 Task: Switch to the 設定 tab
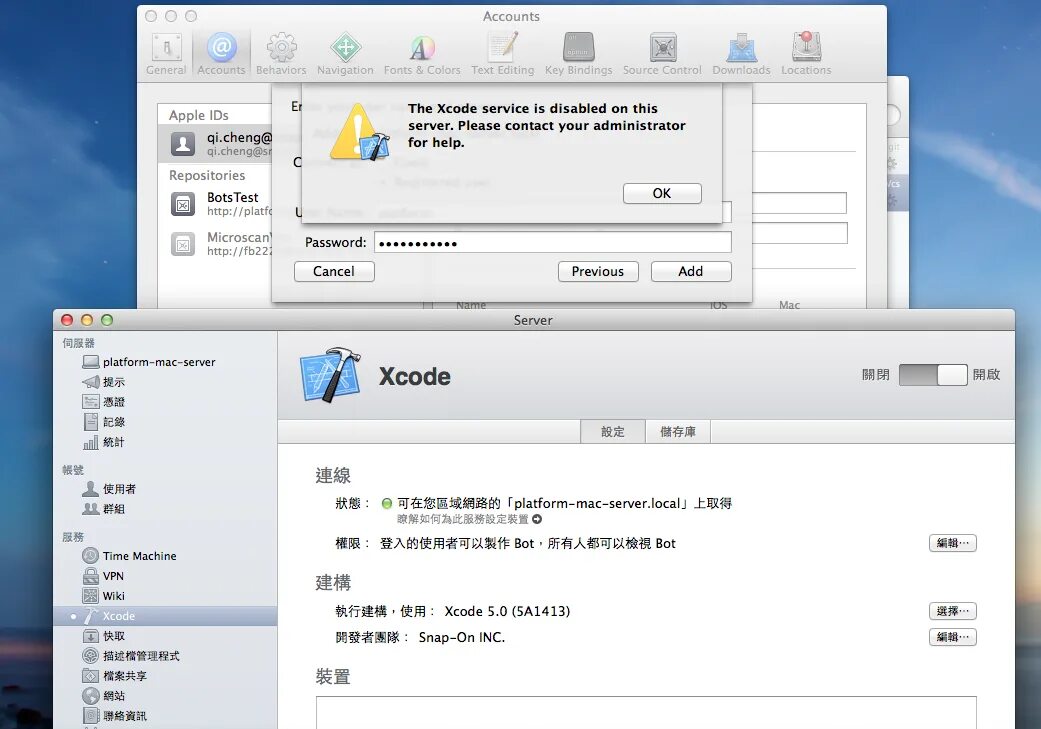tap(612, 432)
